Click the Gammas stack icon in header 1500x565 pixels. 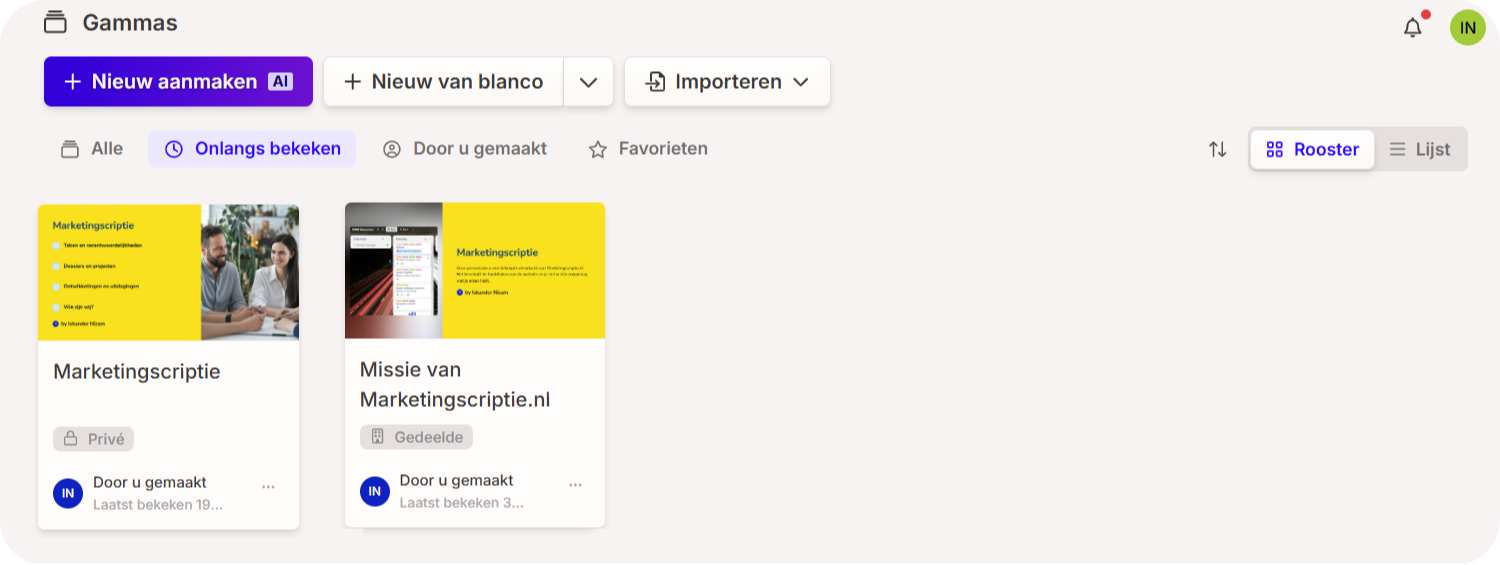pos(56,22)
